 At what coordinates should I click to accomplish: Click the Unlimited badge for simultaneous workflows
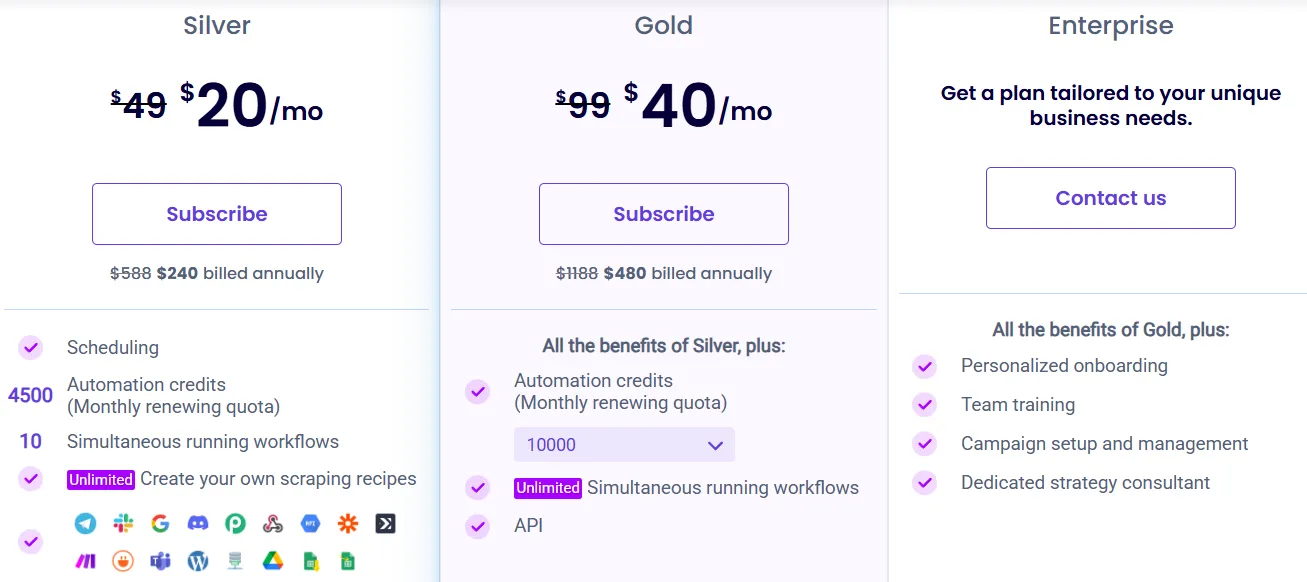click(548, 488)
